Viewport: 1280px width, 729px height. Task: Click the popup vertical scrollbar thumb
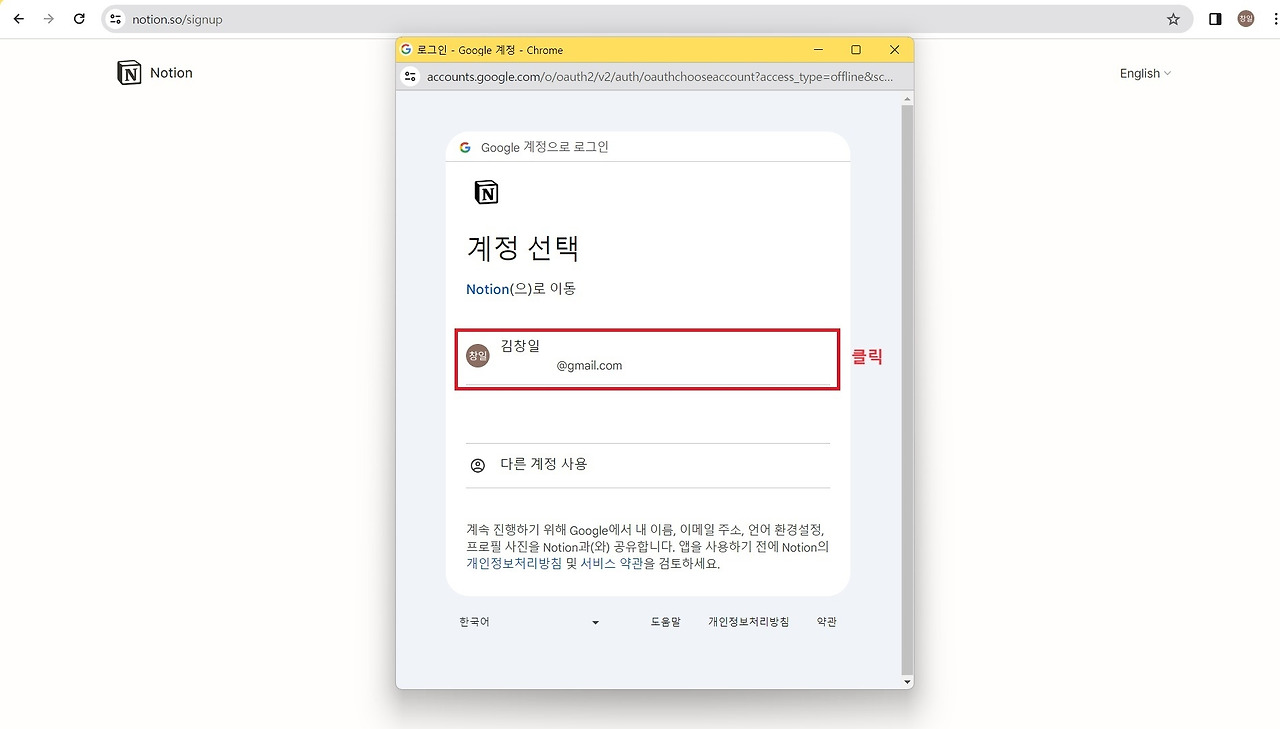point(907,390)
